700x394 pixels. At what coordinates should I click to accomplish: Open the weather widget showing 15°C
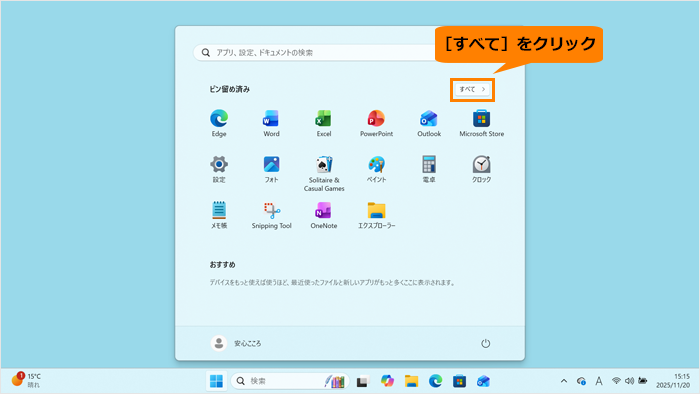coord(27,380)
